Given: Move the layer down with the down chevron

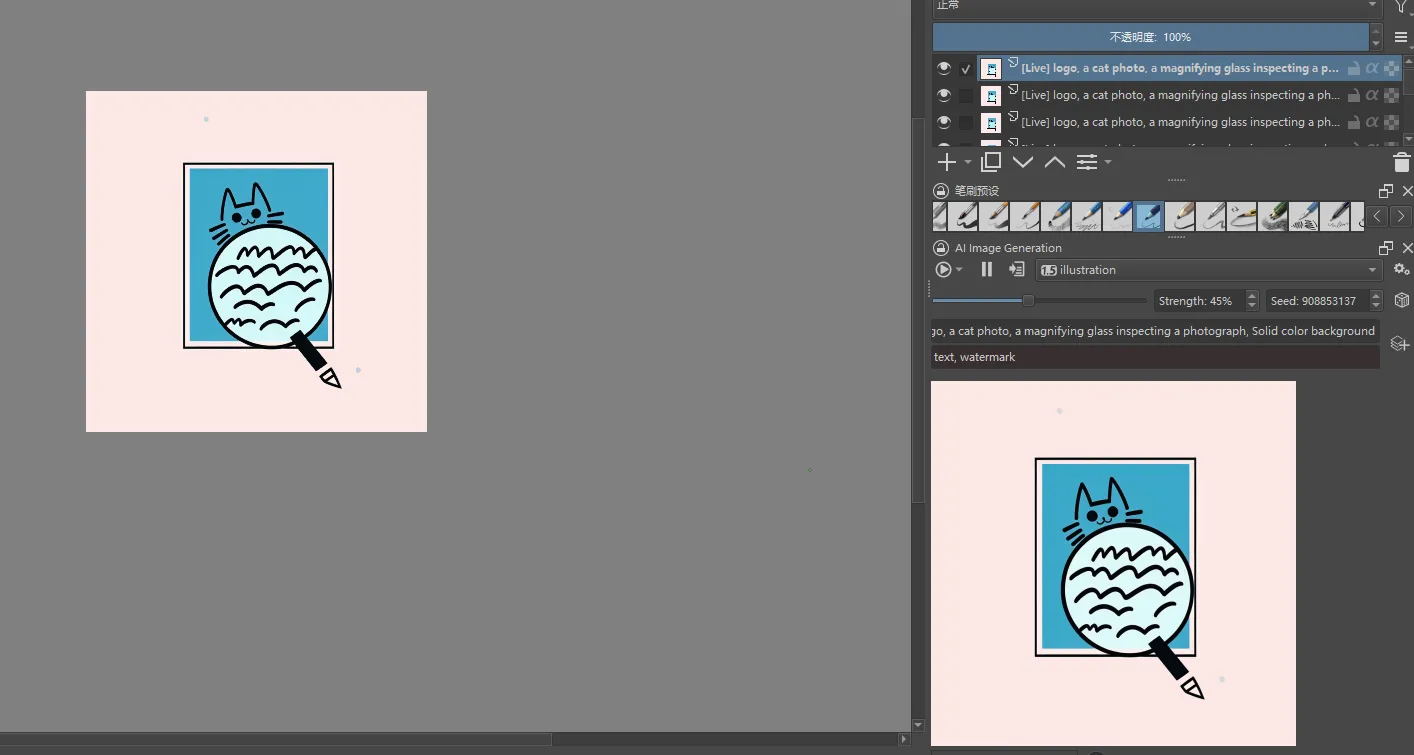Looking at the screenshot, I should (1023, 162).
